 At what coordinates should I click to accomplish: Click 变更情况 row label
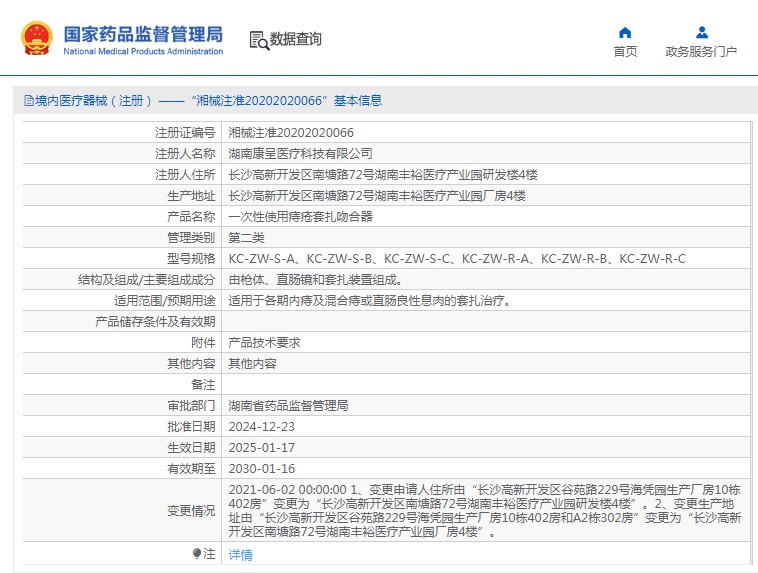pos(191,511)
